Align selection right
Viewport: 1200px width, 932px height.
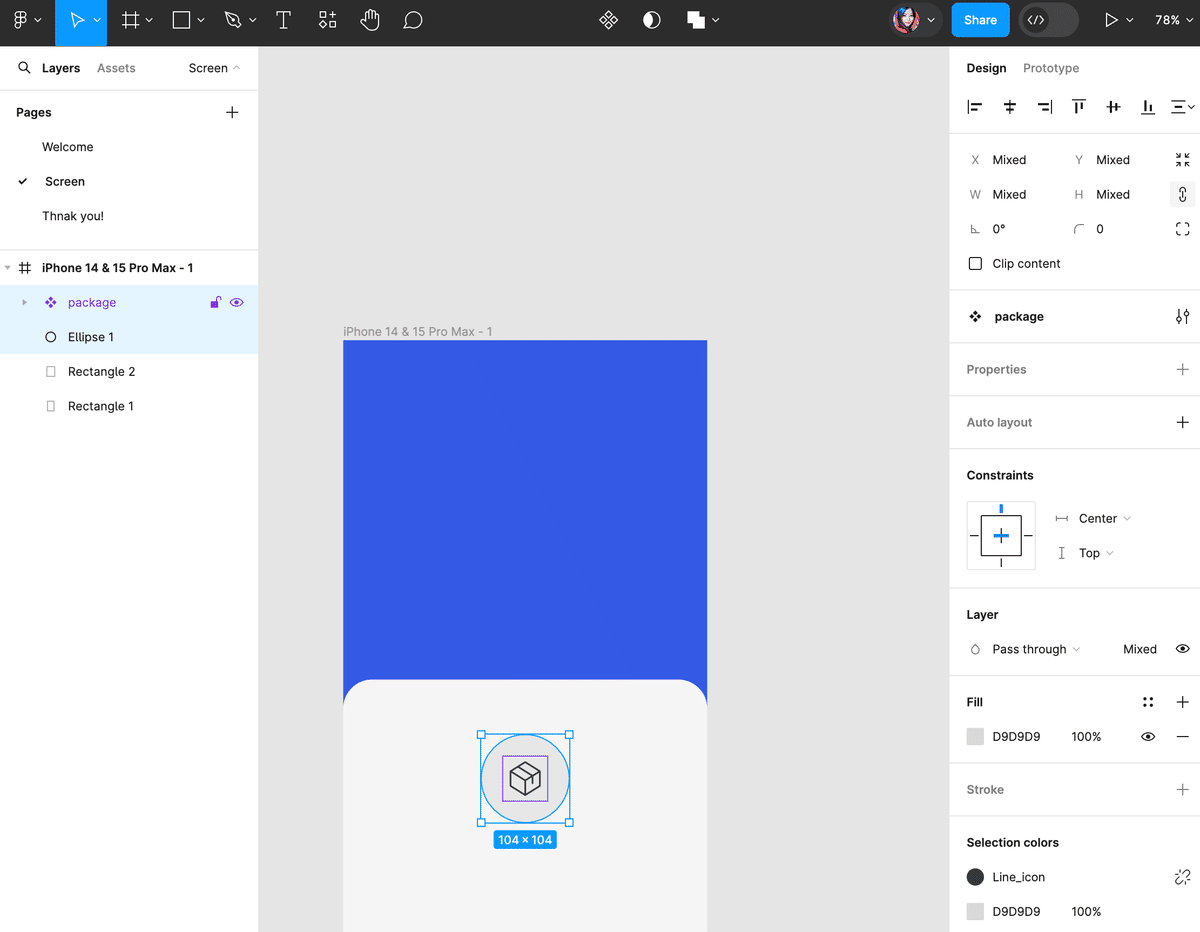1044,107
